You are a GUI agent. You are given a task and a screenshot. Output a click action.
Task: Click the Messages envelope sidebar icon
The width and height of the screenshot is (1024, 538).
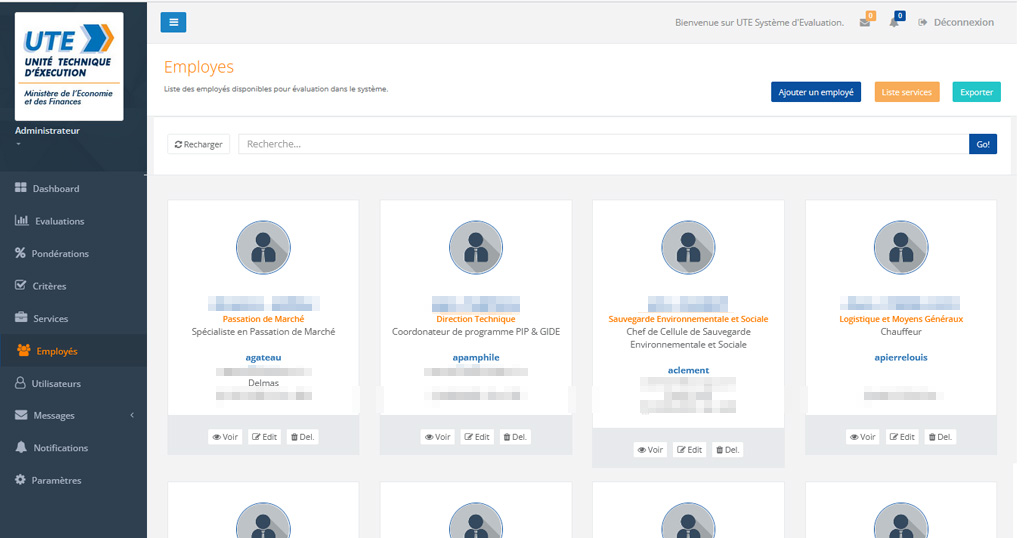click(x=21, y=415)
